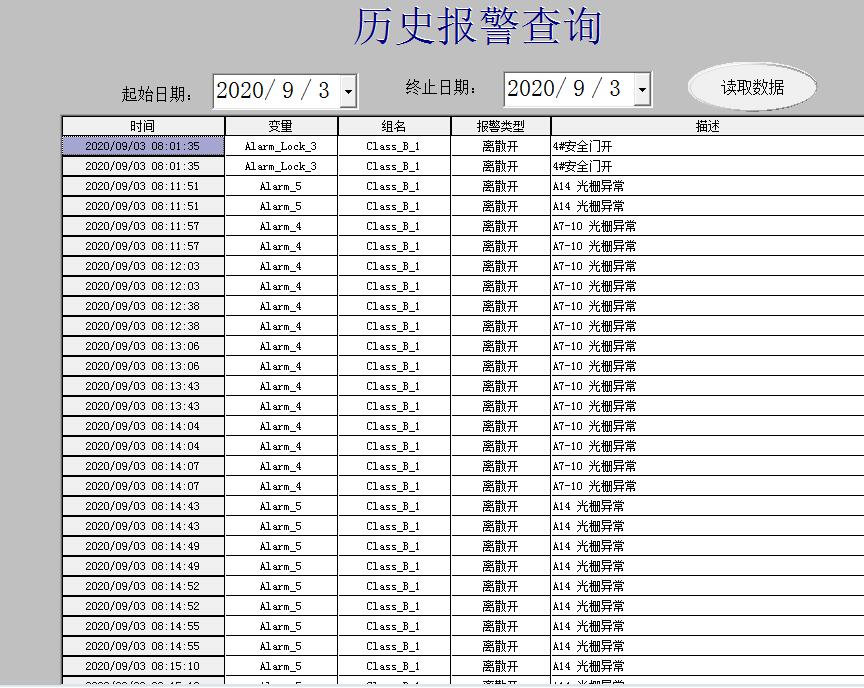Select the month 9 in start date field

tap(288, 90)
